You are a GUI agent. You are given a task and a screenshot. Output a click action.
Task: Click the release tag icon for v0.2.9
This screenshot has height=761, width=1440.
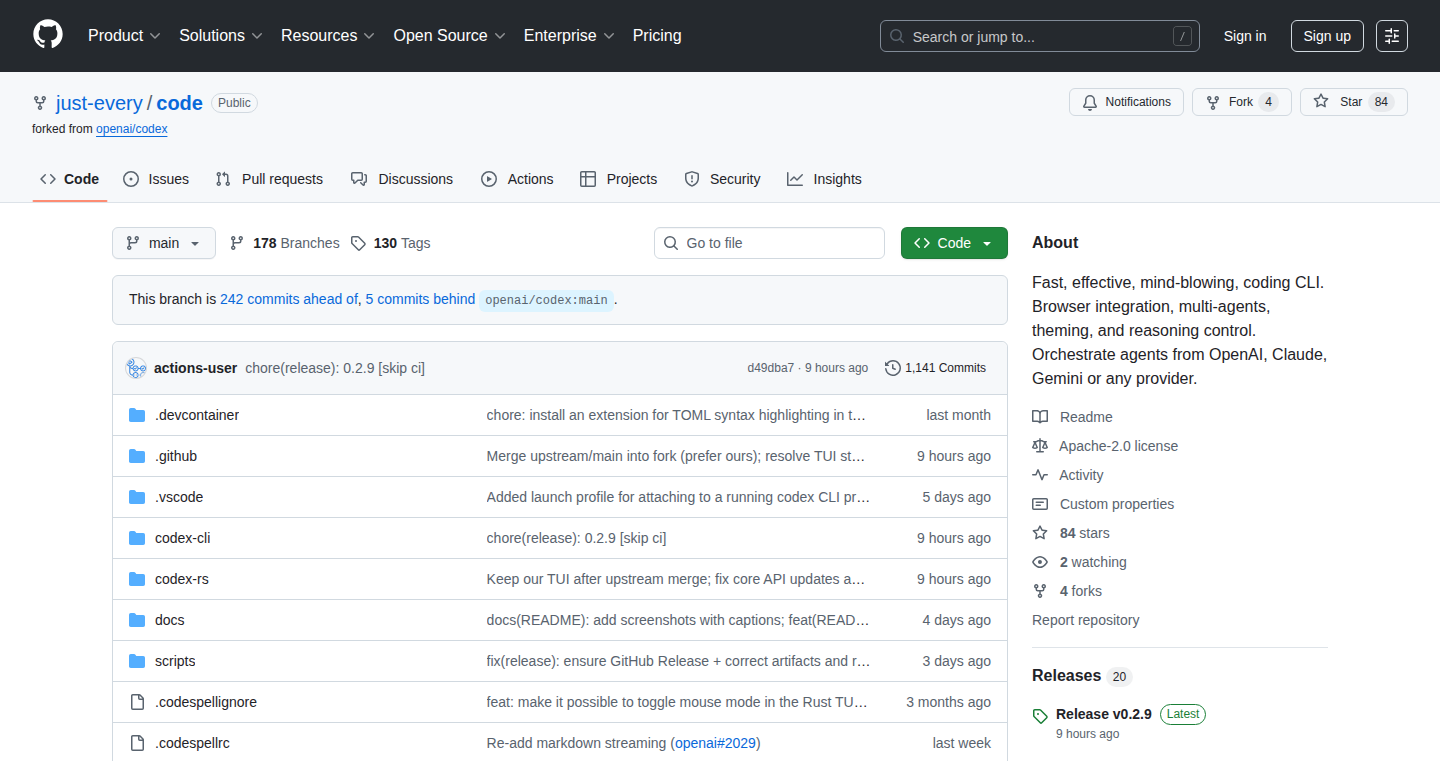pyautogui.click(x=1040, y=716)
